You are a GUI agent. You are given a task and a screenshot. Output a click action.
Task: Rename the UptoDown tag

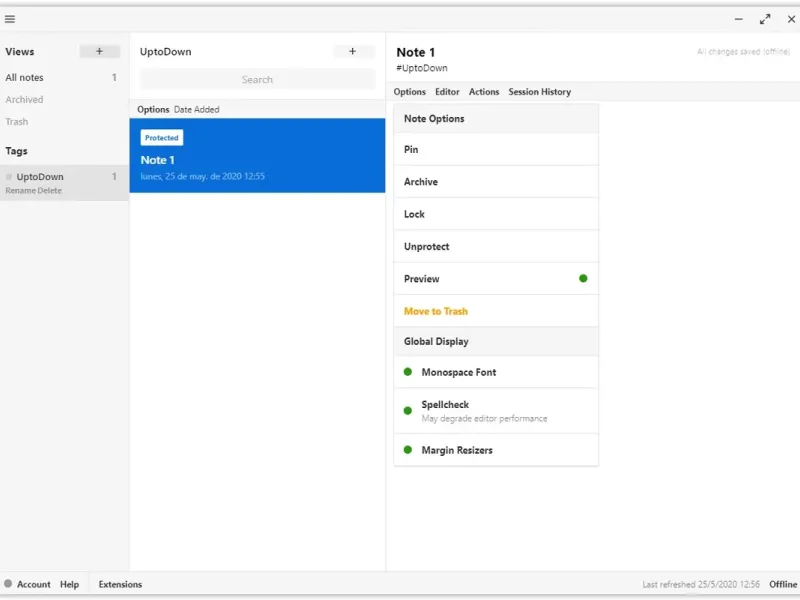pos(20,191)
